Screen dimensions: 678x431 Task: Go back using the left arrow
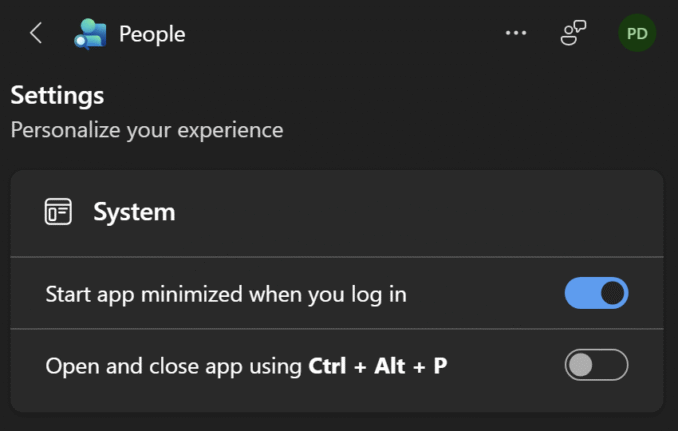tap(36, 33)
